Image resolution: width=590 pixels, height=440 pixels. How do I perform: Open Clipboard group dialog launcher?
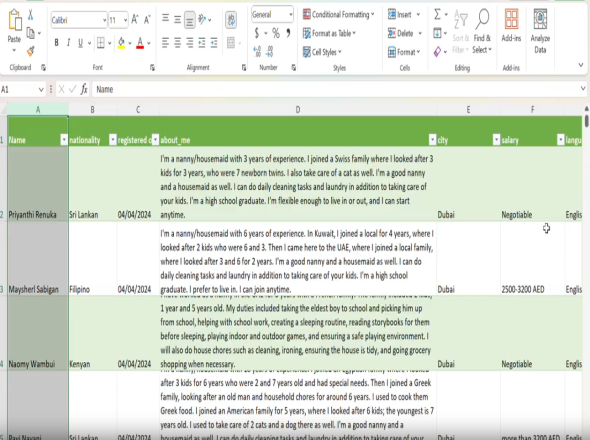tap(43, 68)
